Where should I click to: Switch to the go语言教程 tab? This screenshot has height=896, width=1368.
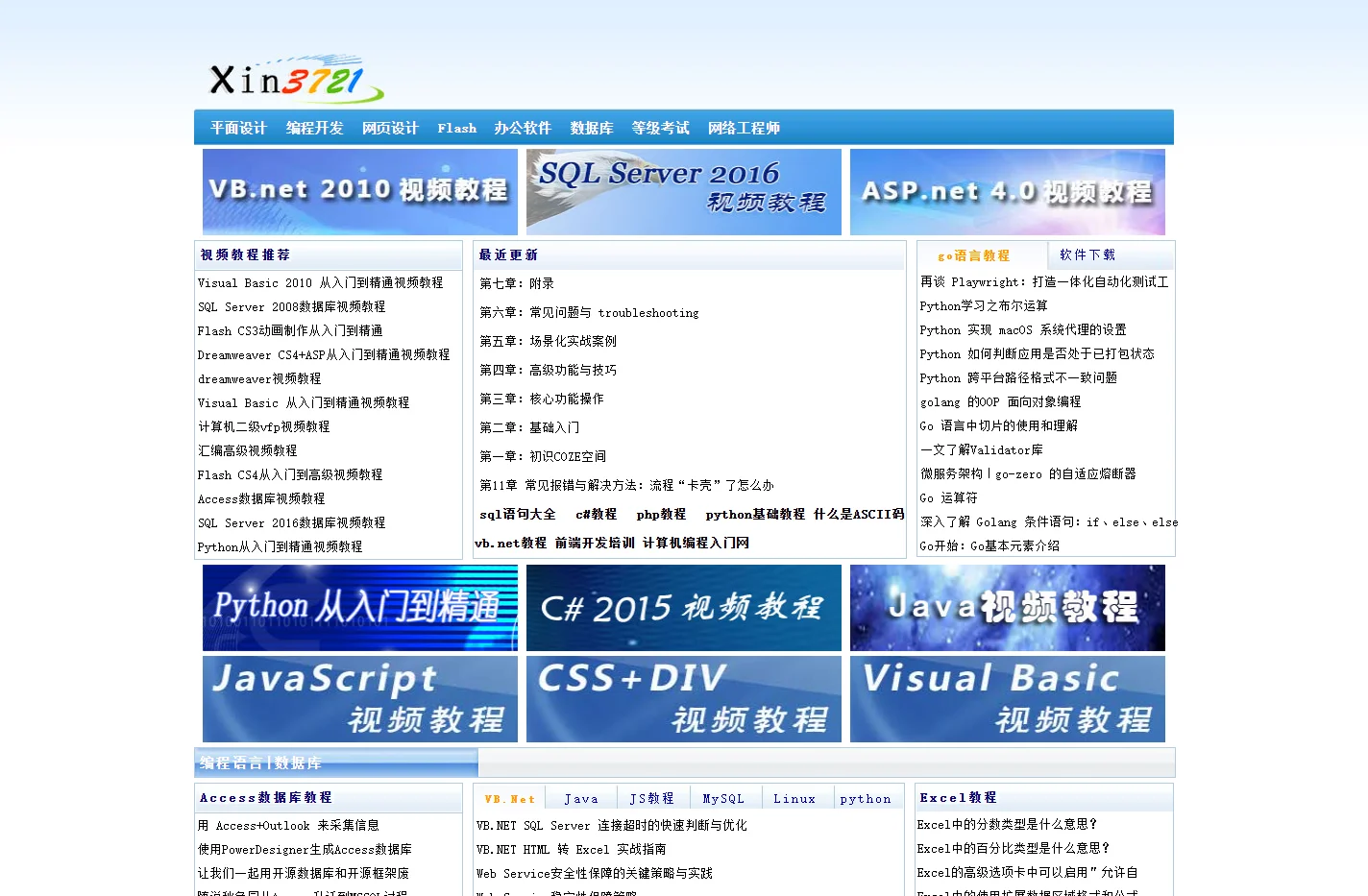coord(974,255)
